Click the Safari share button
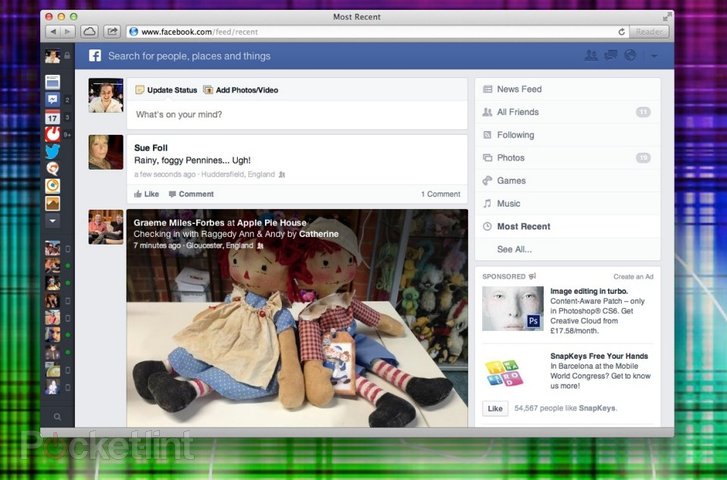This screenshot has width=727, height=480. [x=112, y=32]
